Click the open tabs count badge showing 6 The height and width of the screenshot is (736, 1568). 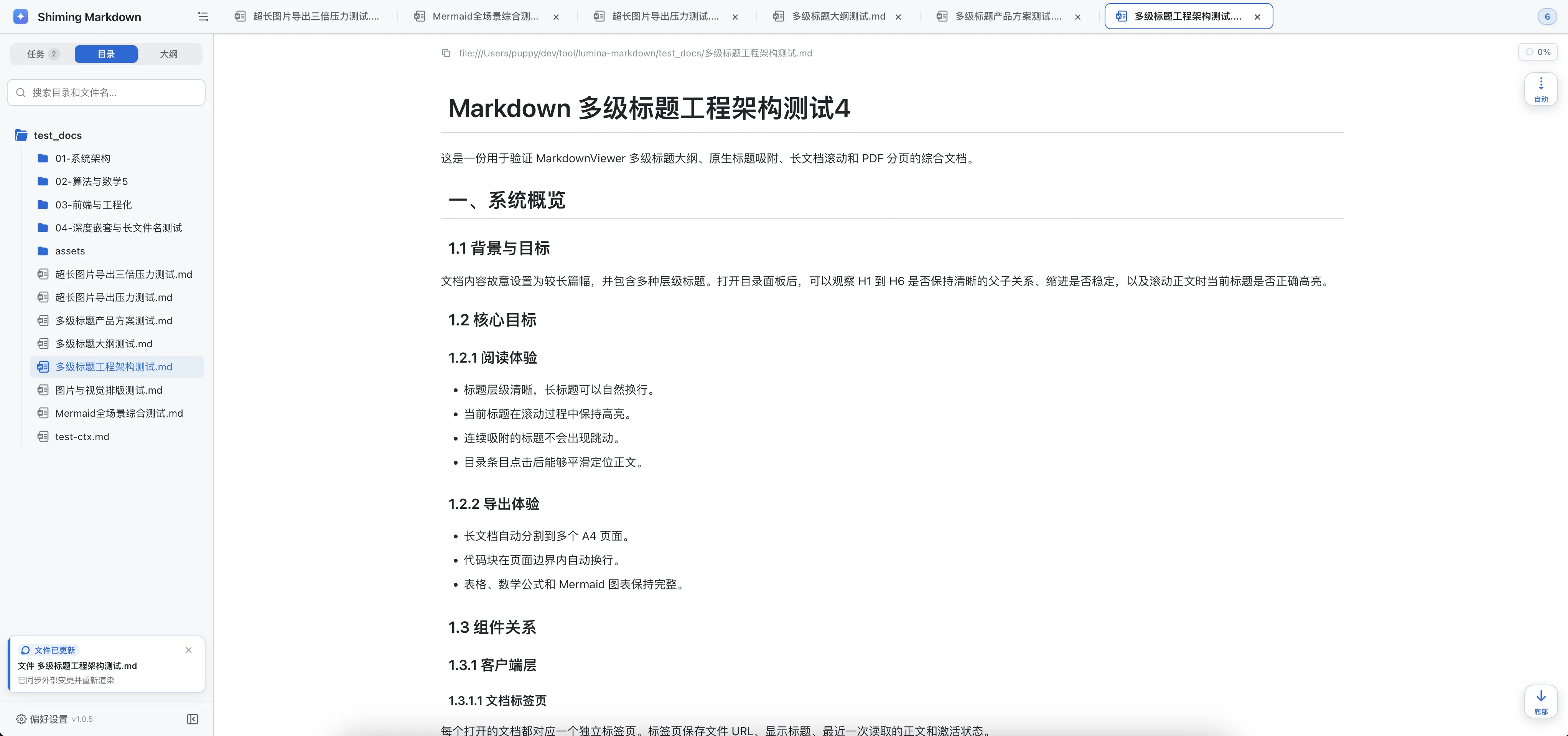click(1547, 17)
